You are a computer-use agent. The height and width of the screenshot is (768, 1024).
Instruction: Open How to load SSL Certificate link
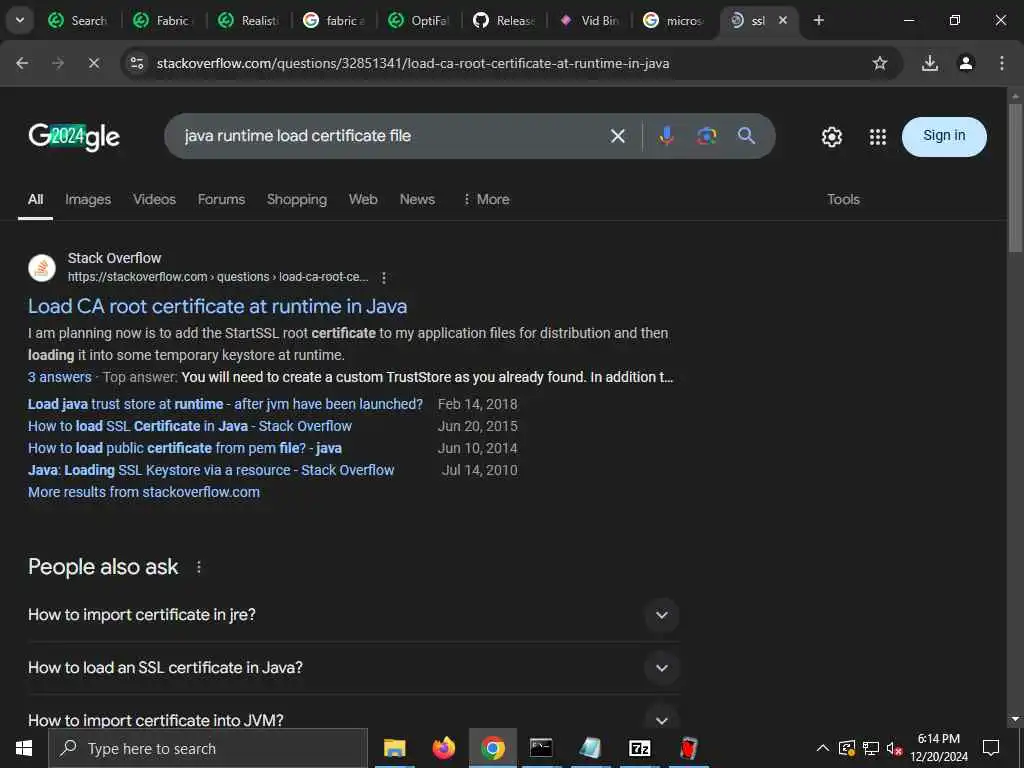point(190,426)
